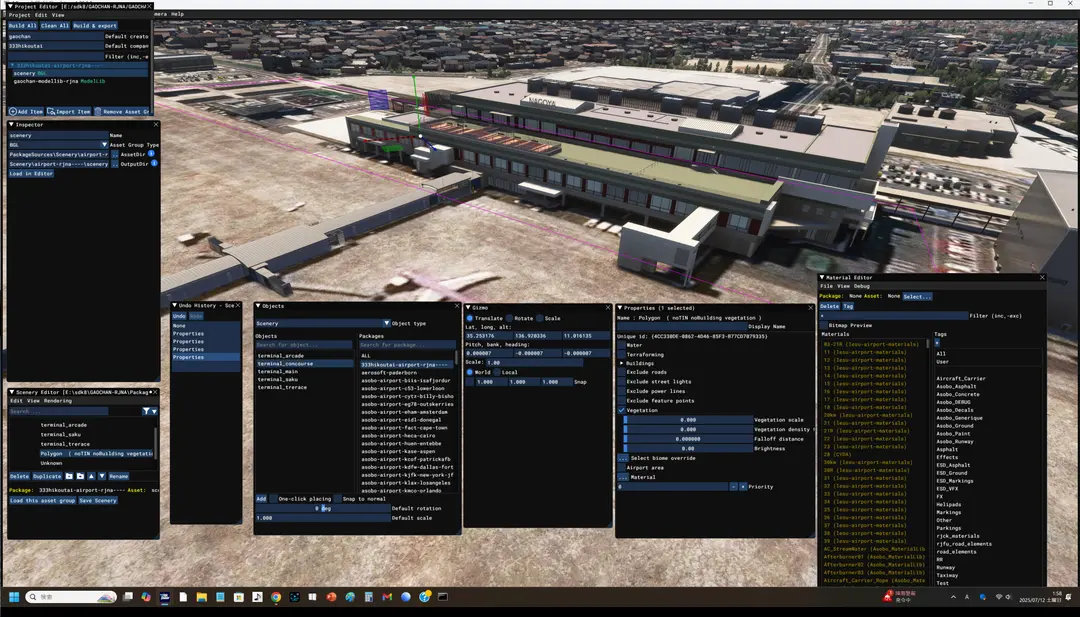Viewport: 1080px width, 617px height.
Task: Click the Build & export button
Action: [x=95, y=25]
